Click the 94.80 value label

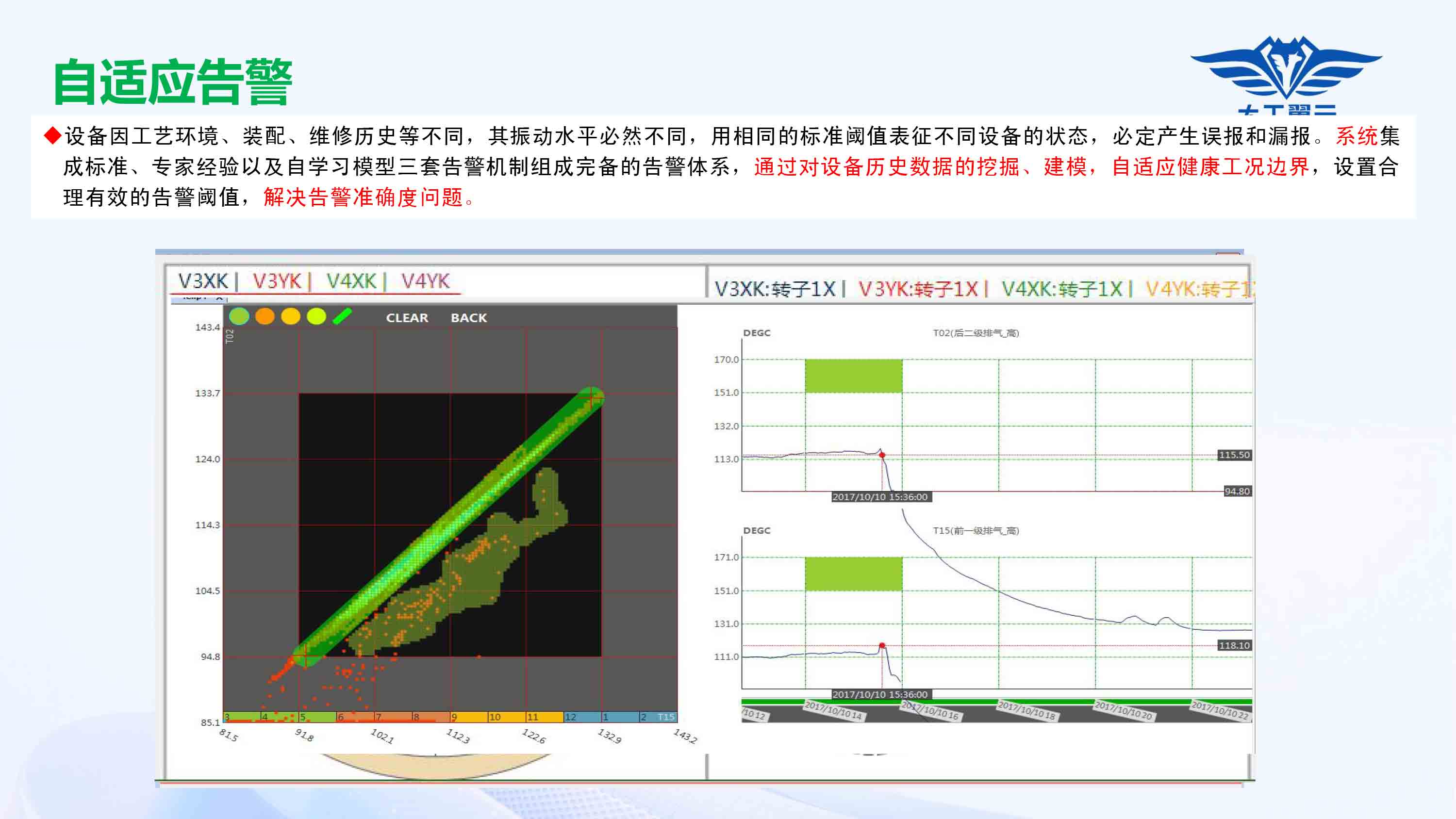(x=1237, y=491)
